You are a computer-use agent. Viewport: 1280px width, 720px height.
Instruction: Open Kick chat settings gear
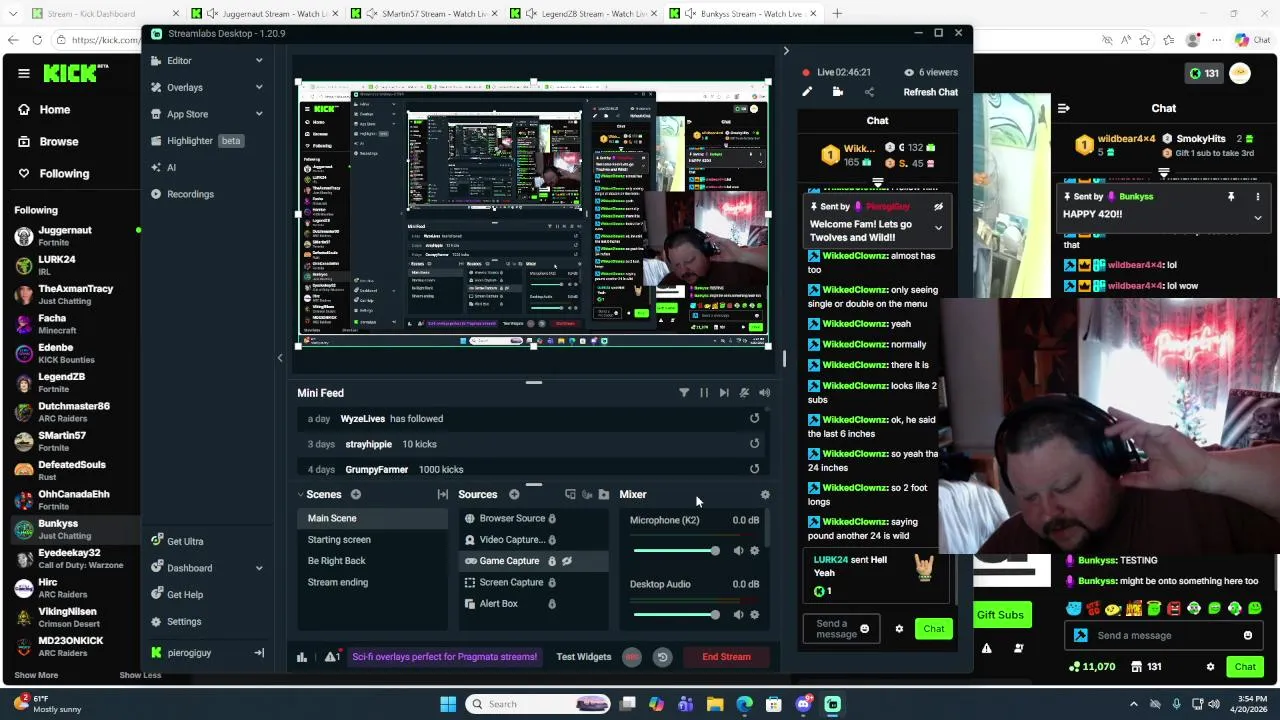point(1210,667)
